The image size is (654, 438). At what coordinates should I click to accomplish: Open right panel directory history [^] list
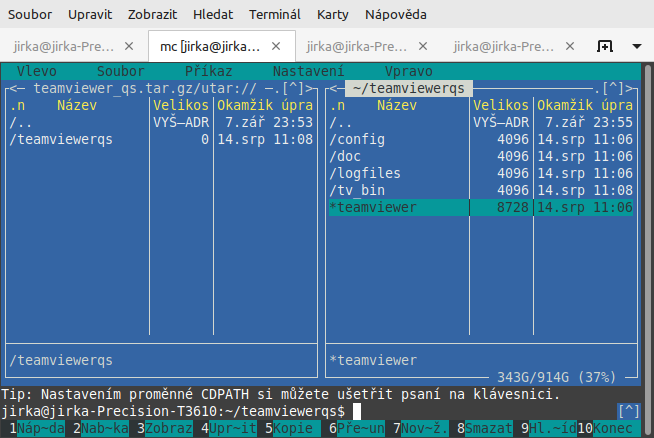[x=613, y=88]
